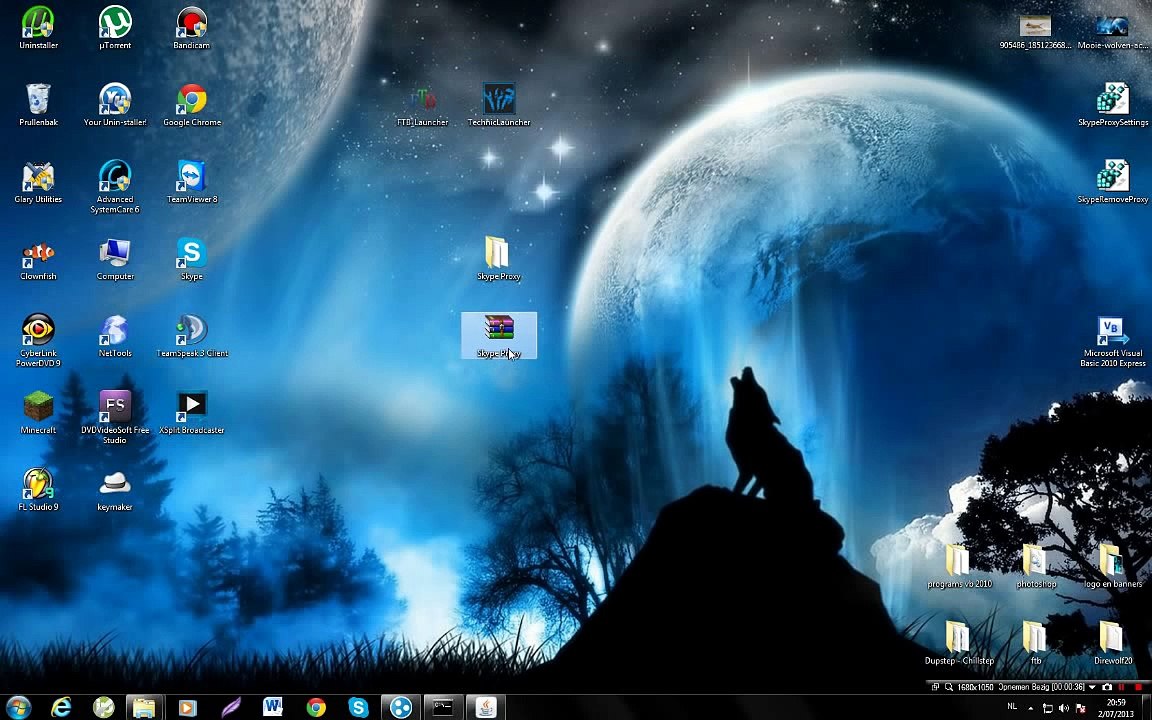The image size is (1152, 720).
Task: Open the Action Center flag icon
Action: (x=1081, y=708)
